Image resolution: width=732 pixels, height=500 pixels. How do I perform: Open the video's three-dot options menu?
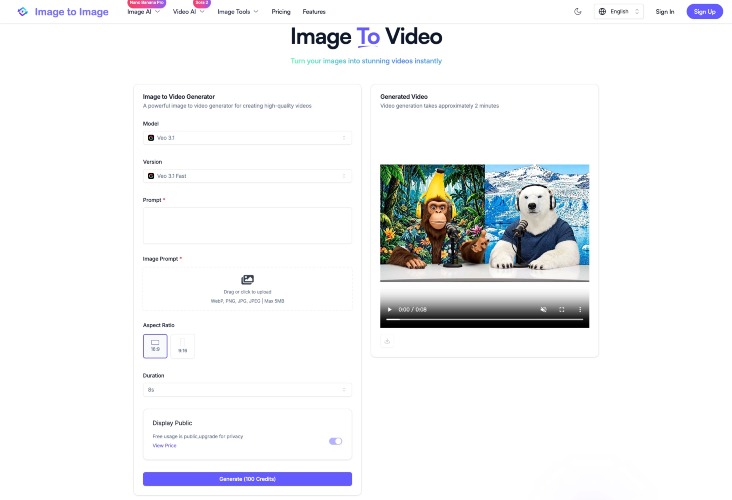(580, 310)
